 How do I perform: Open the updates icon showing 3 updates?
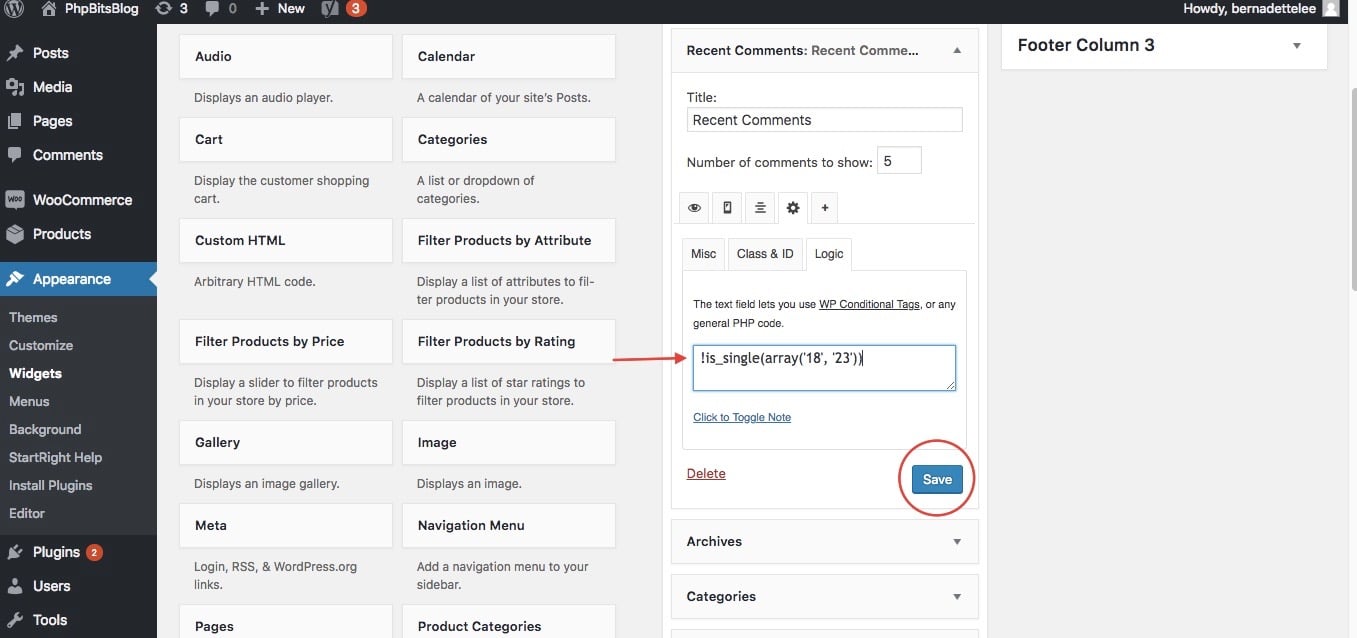[168, 10]
